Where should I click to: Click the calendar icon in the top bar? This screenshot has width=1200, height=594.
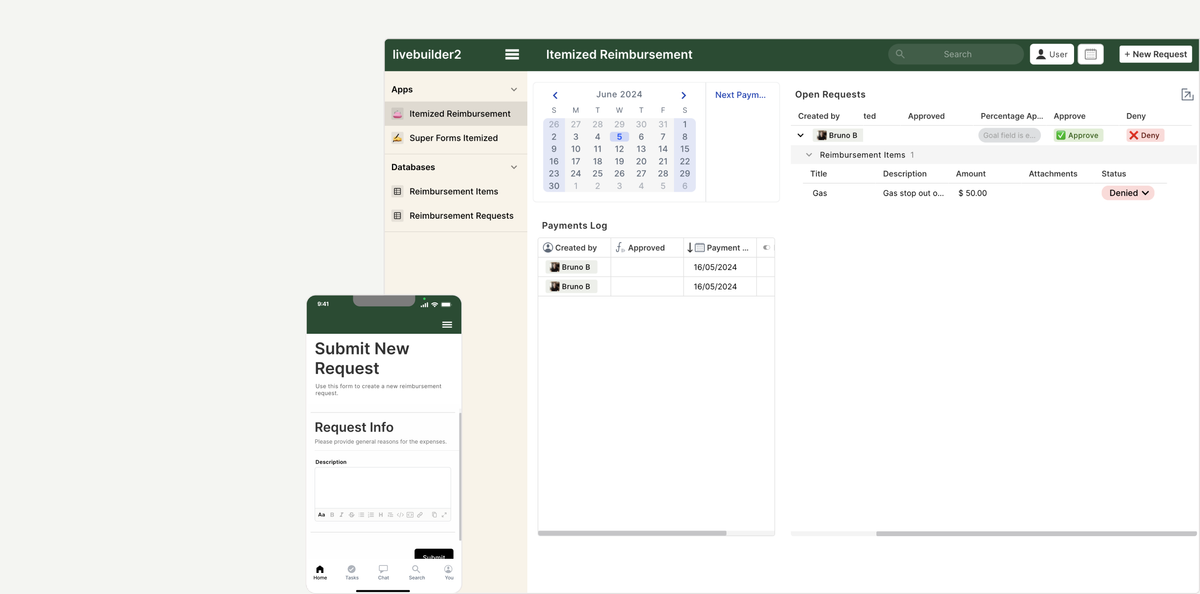tap(1091, 53)
